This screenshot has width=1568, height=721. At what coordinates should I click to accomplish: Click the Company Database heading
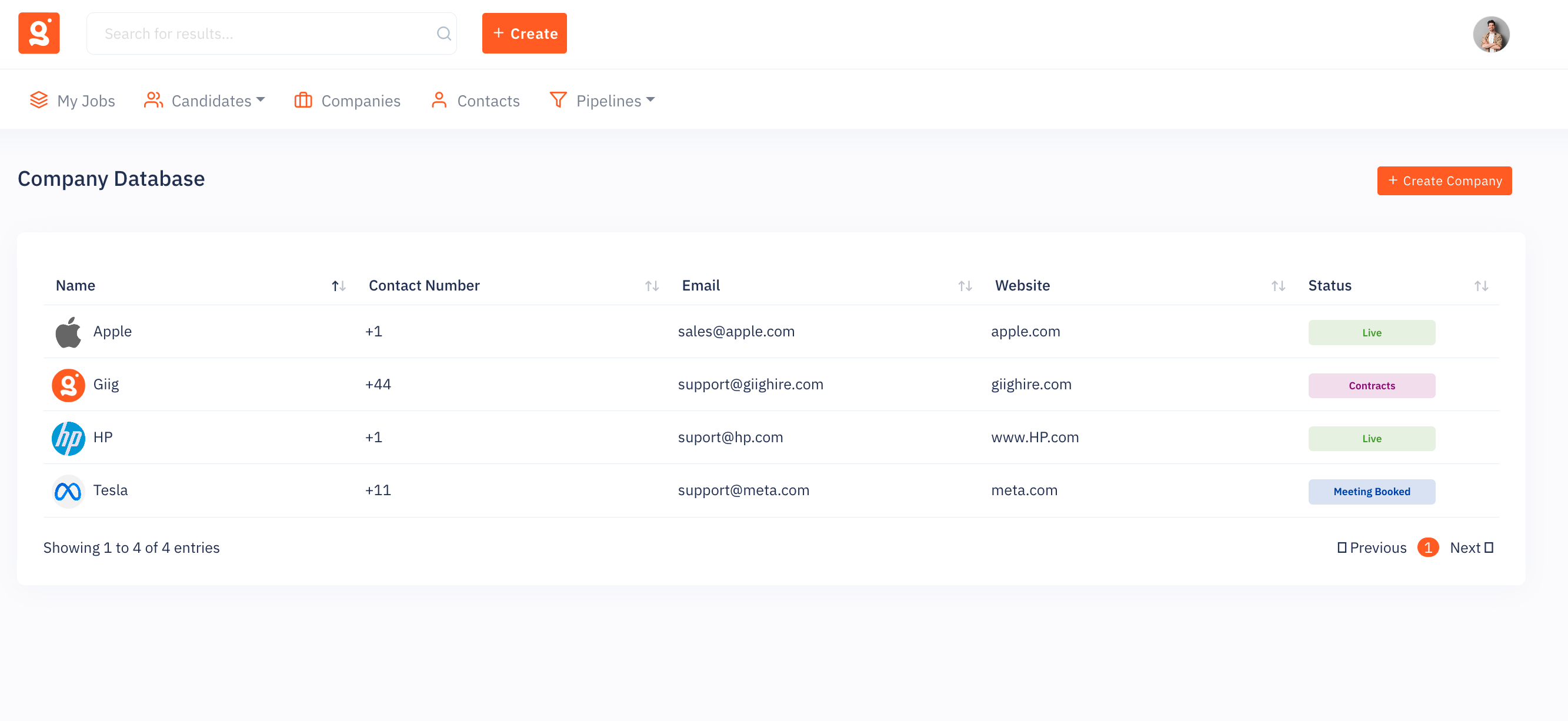[x=111, y=179]
